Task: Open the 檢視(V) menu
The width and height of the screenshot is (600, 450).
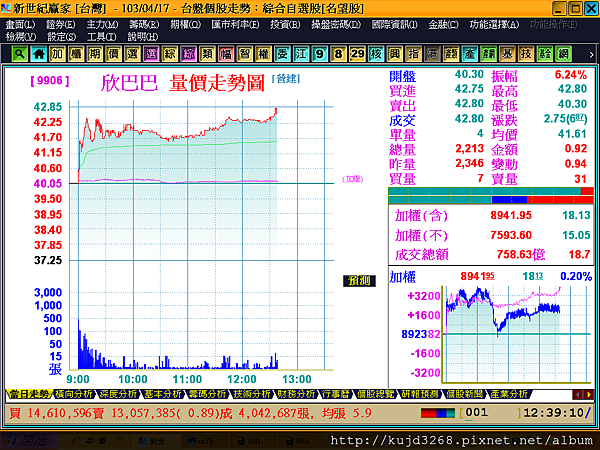Action: tap(21, 37)
